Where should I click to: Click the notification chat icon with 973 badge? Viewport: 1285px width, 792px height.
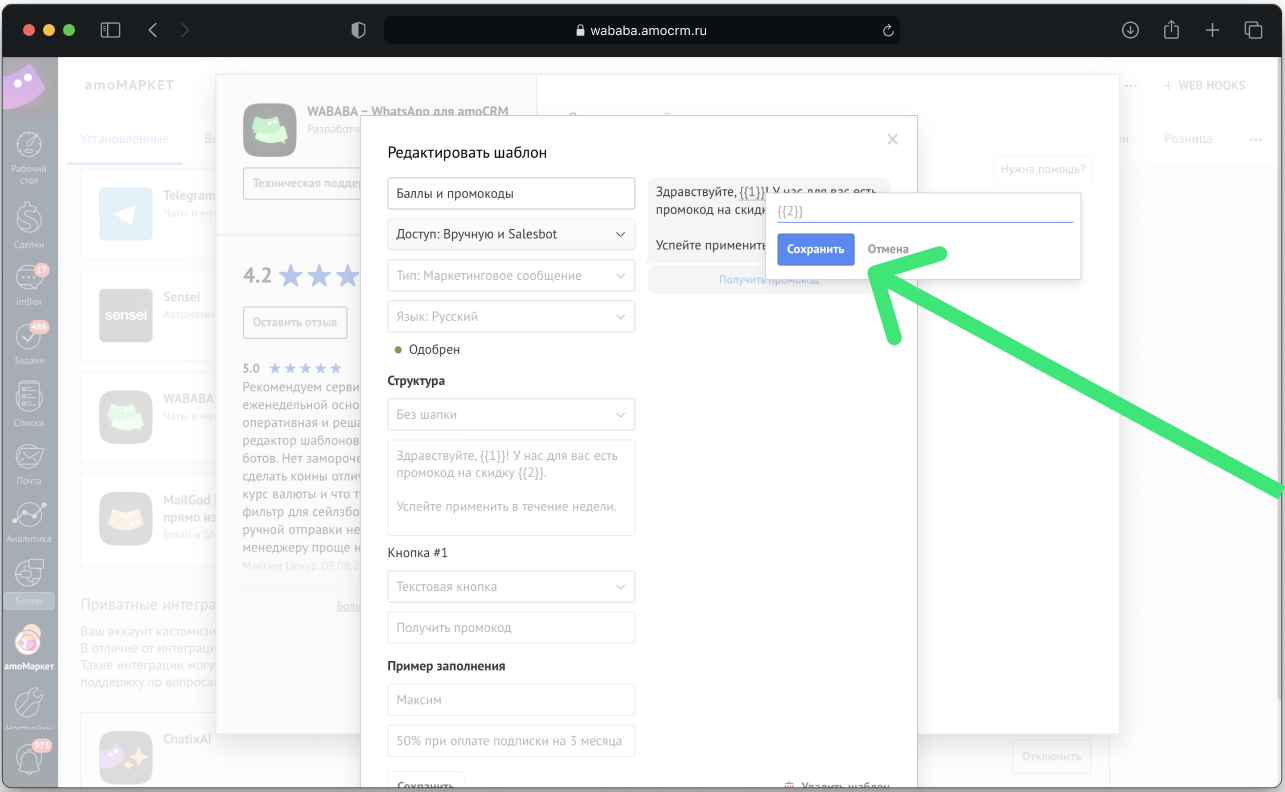coord(29,760)
